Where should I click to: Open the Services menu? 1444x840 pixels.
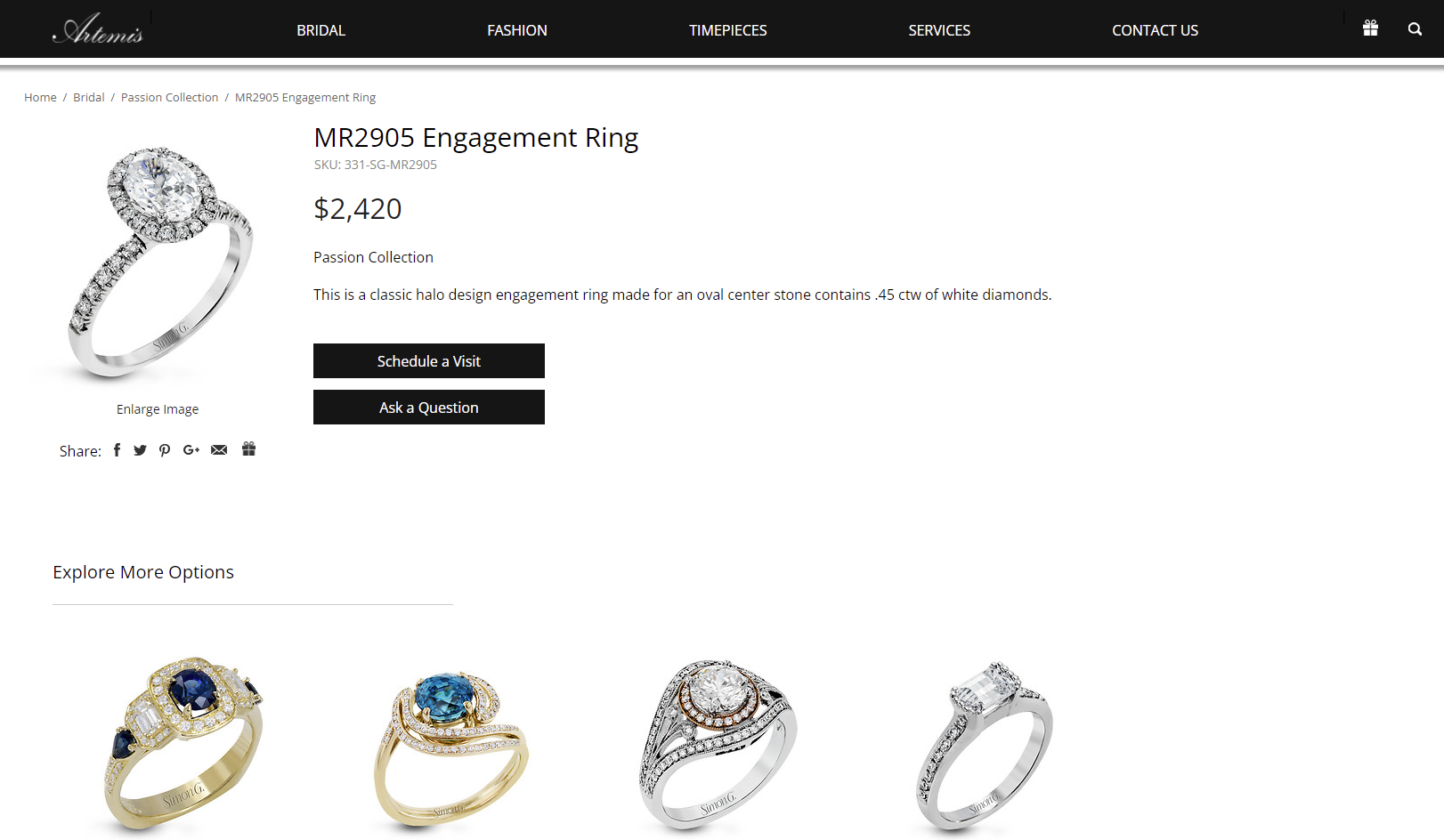[x=939, y=30]
